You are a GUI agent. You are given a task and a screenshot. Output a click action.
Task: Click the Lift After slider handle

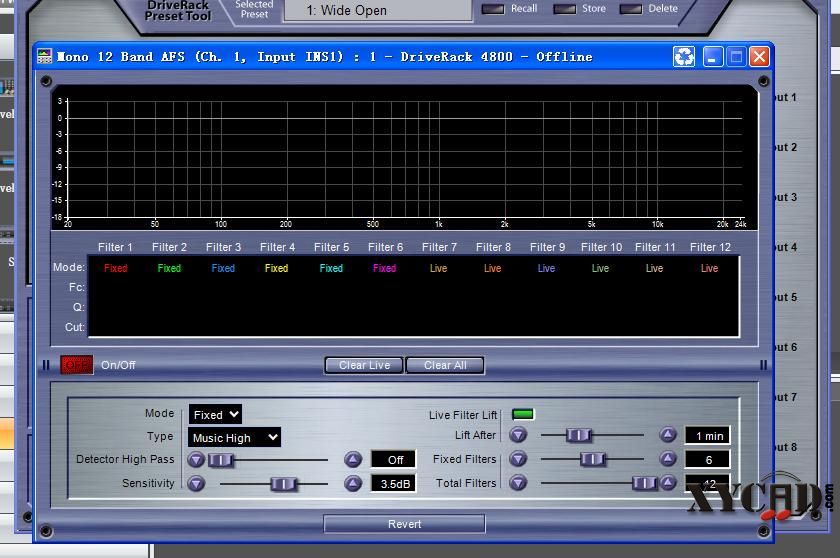[579, 435]
